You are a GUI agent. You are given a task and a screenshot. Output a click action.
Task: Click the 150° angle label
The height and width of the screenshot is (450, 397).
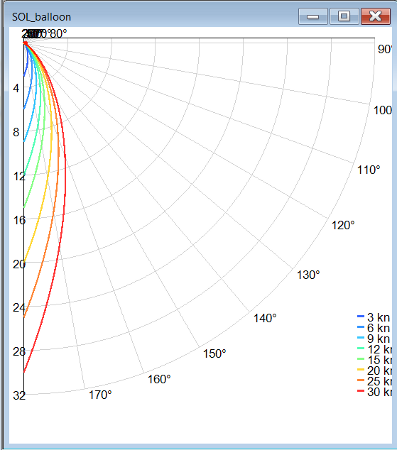click(x=215, y=353)
